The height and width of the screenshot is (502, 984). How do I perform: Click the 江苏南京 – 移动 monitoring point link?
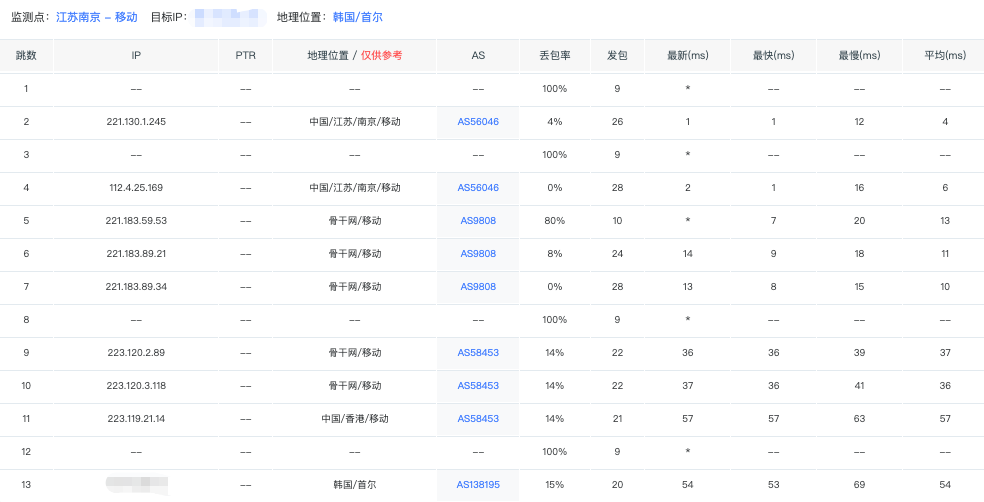(x=97, y=17)
